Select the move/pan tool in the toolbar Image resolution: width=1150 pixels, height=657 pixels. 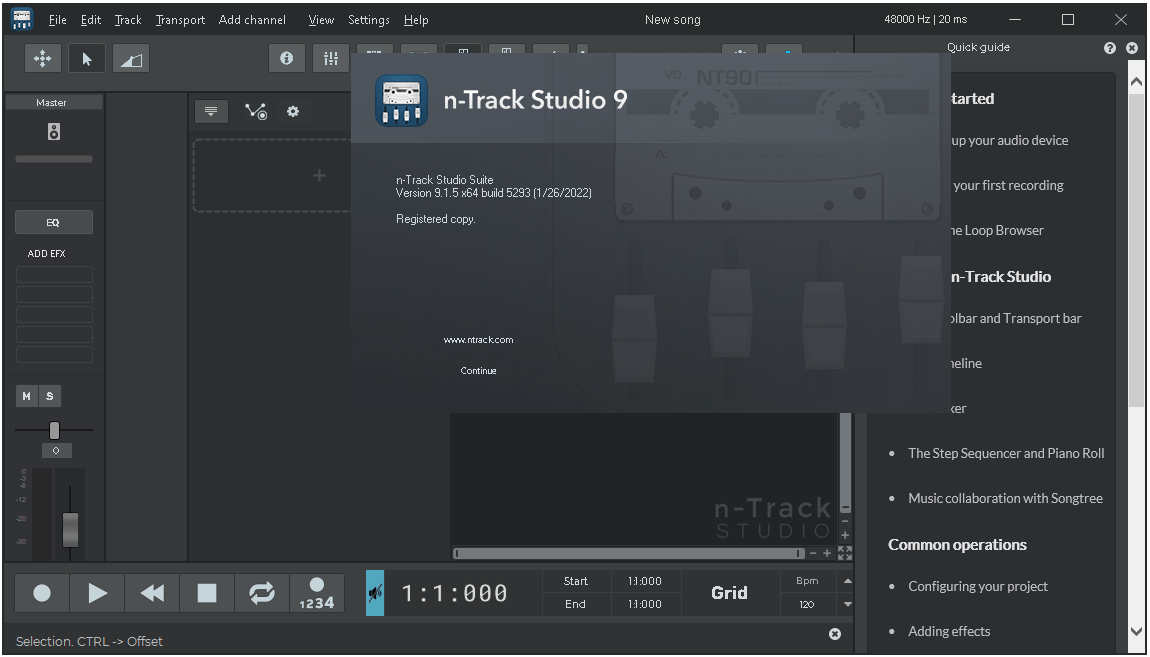[43, 59]
